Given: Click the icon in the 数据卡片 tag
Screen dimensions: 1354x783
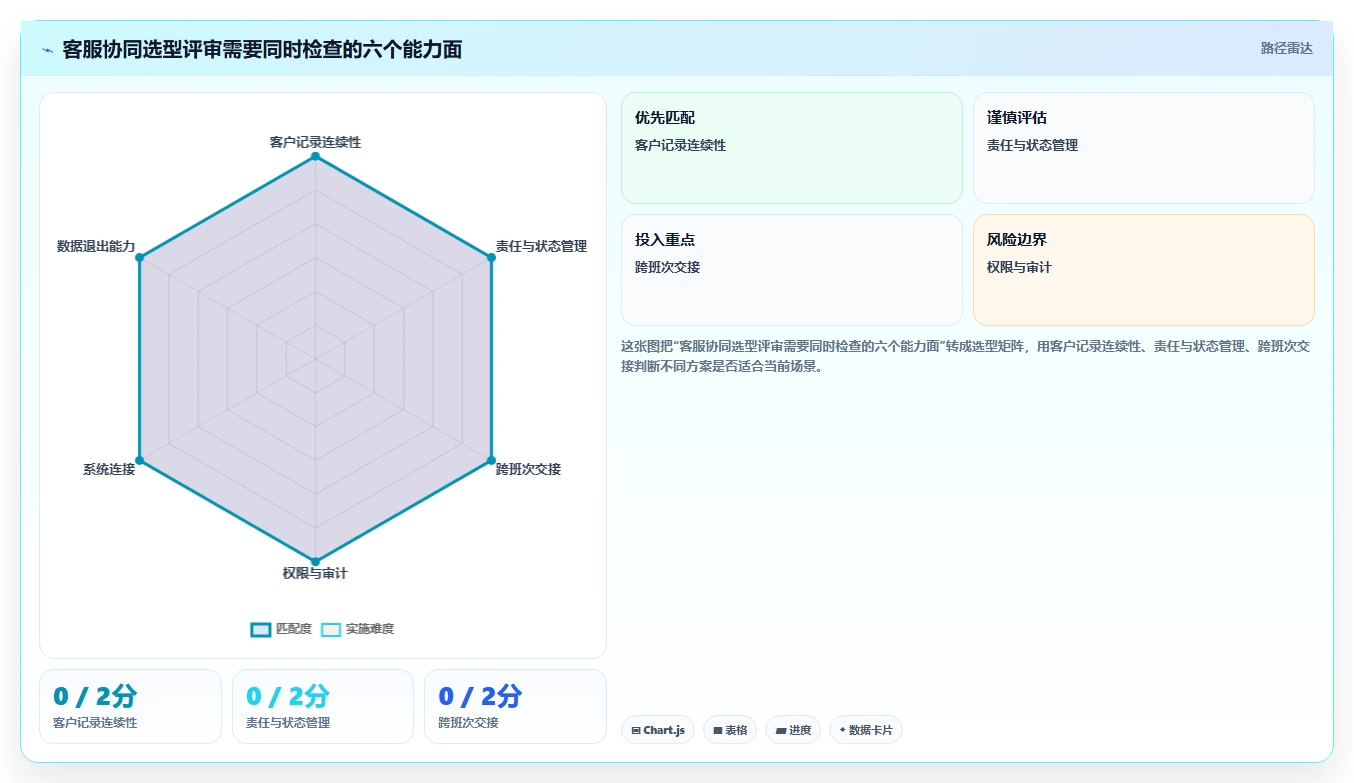Looking at the screenshot, I should (842, 730).
